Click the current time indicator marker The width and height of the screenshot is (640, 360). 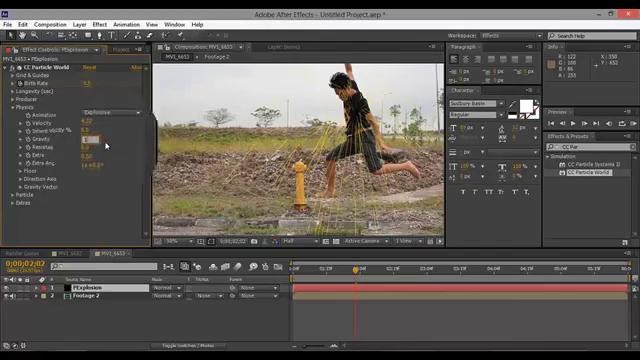pos(356,269)
